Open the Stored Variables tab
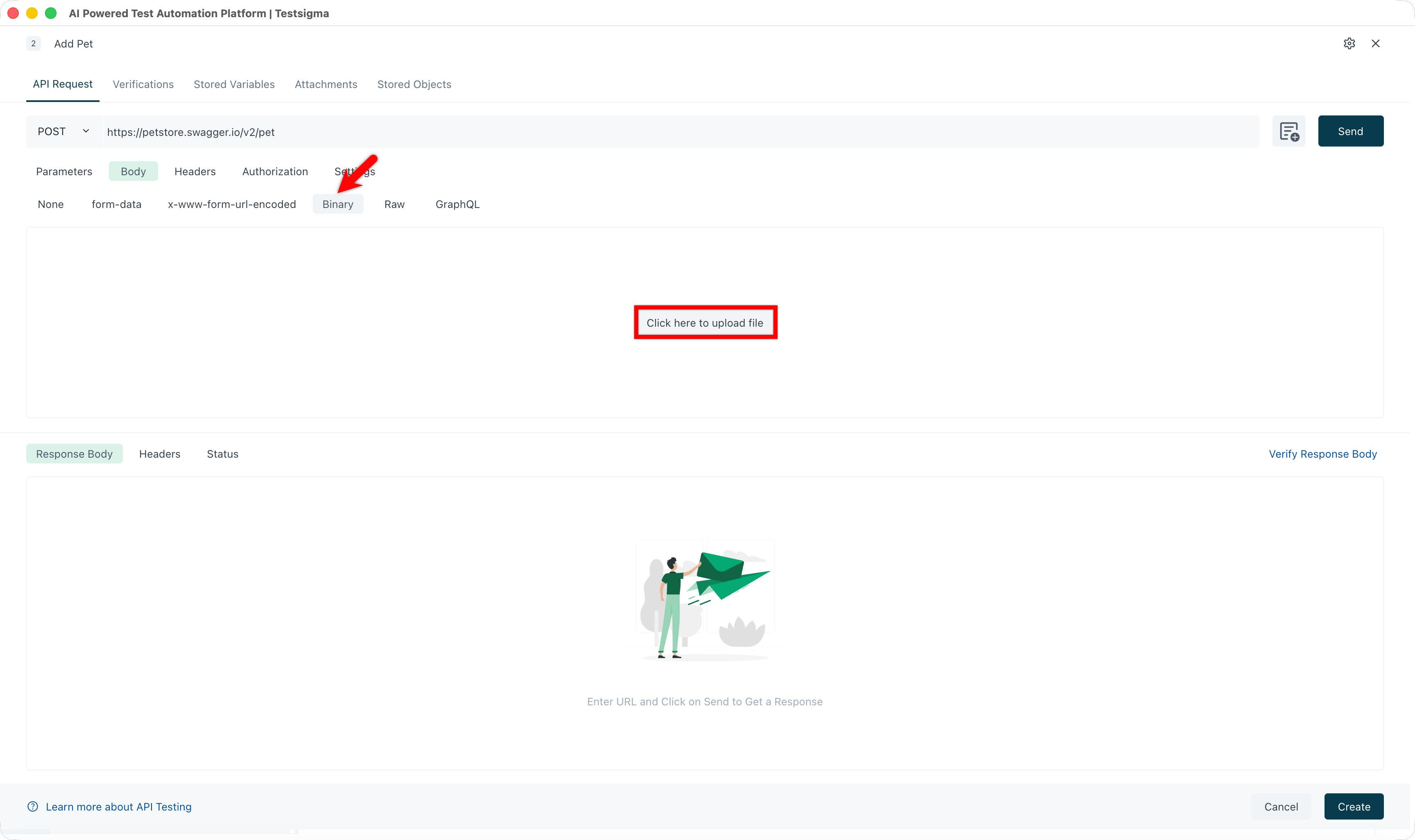Image resolution: width=1415 pixels, height=840 pixels. pyautogui.click(x=234, y=84)
